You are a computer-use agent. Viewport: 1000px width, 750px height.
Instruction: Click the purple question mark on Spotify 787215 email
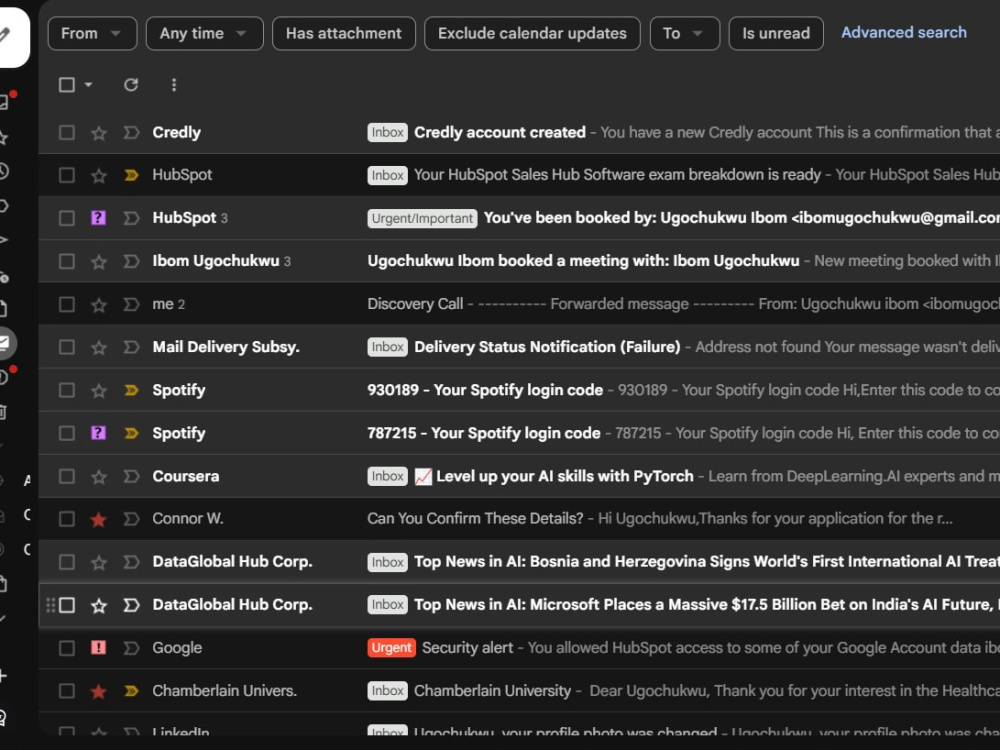(x=98, y=433)
